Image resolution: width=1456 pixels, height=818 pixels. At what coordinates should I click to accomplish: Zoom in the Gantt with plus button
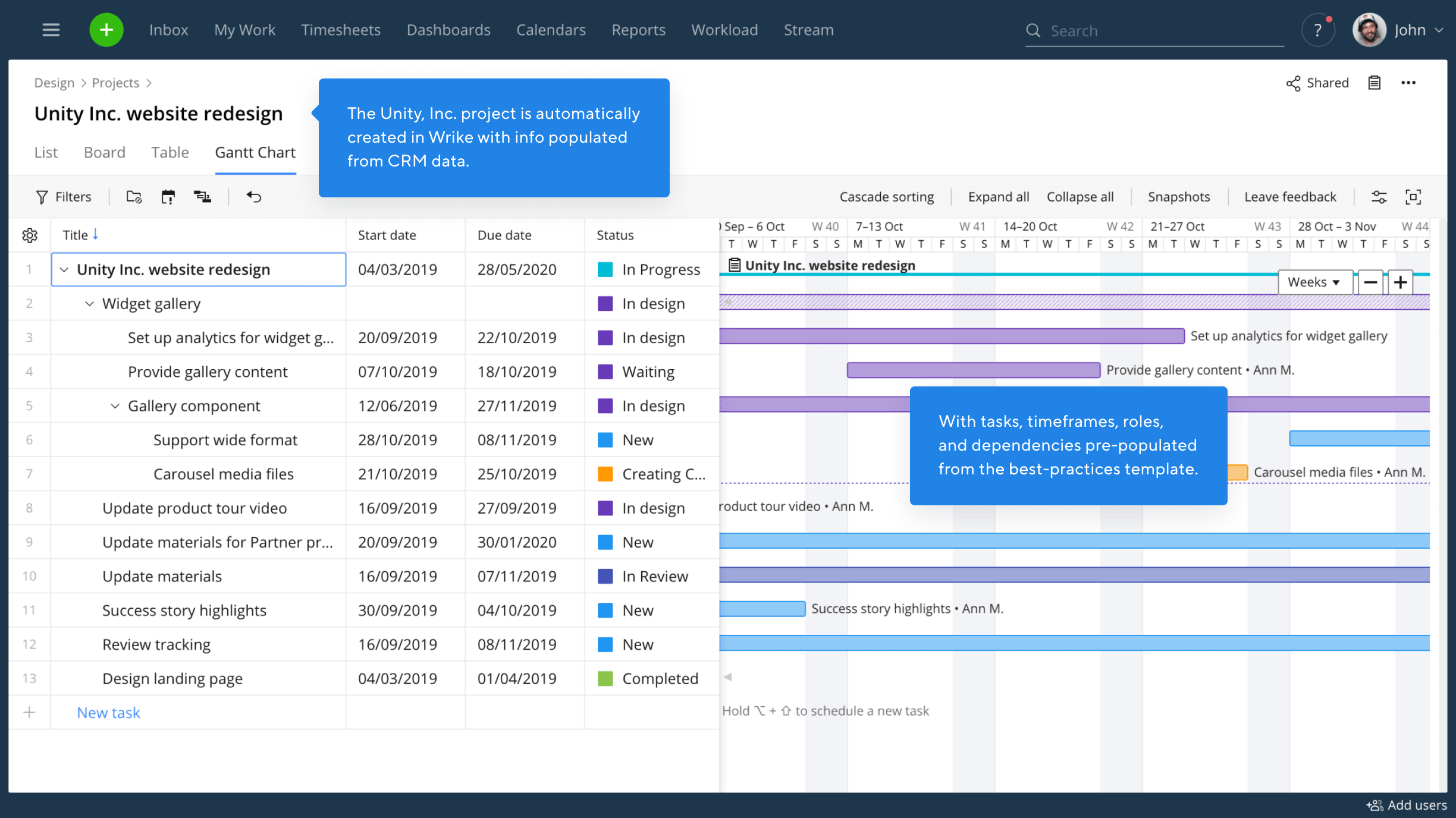[1401, 282]
